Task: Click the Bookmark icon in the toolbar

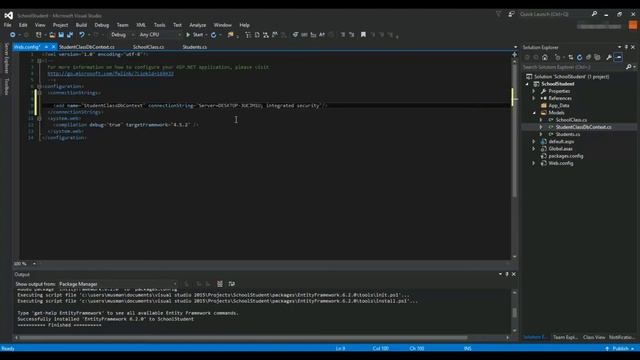Action: click(x=363, y=35)
